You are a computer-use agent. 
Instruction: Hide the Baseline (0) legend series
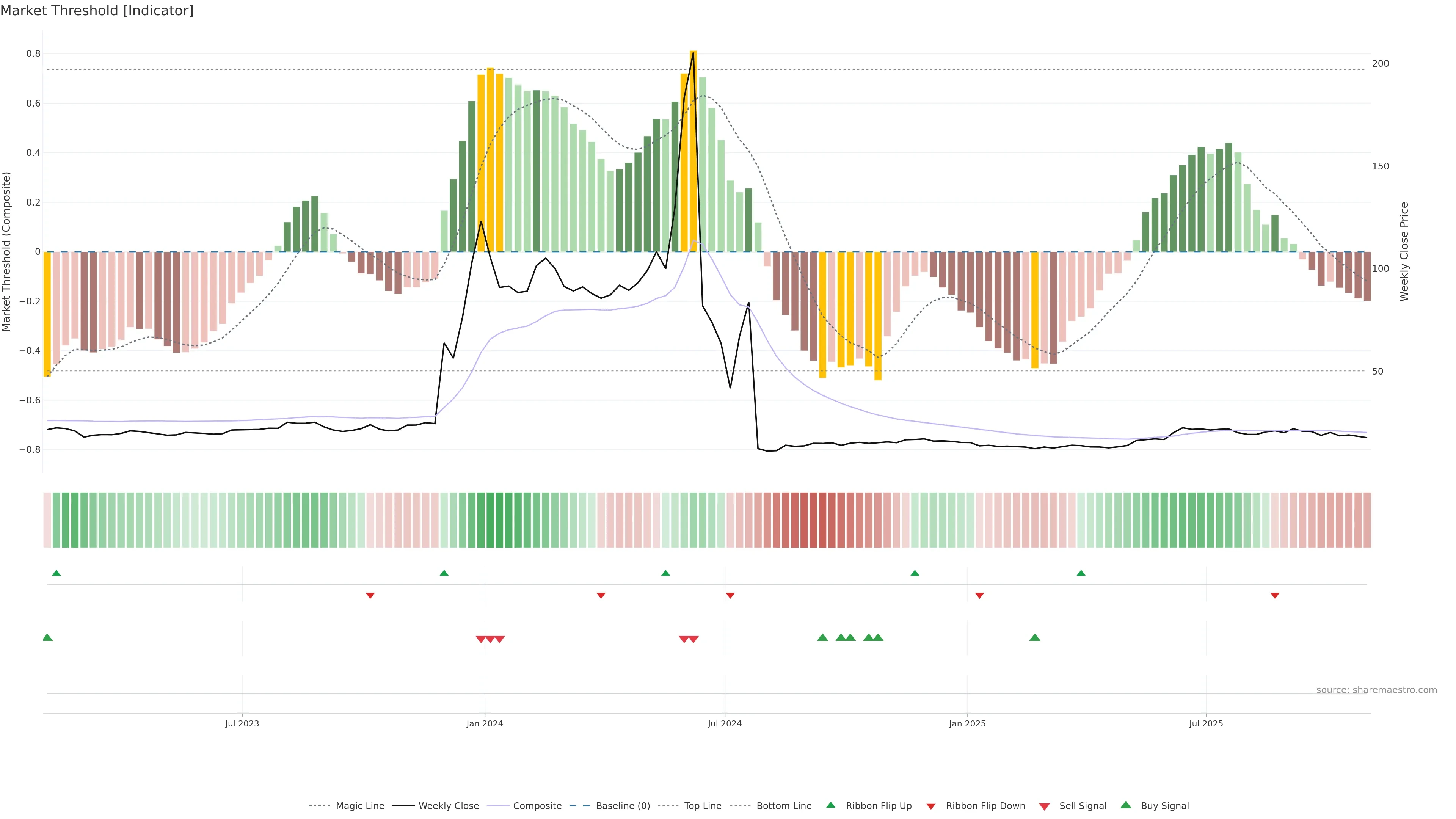[623, 806]
